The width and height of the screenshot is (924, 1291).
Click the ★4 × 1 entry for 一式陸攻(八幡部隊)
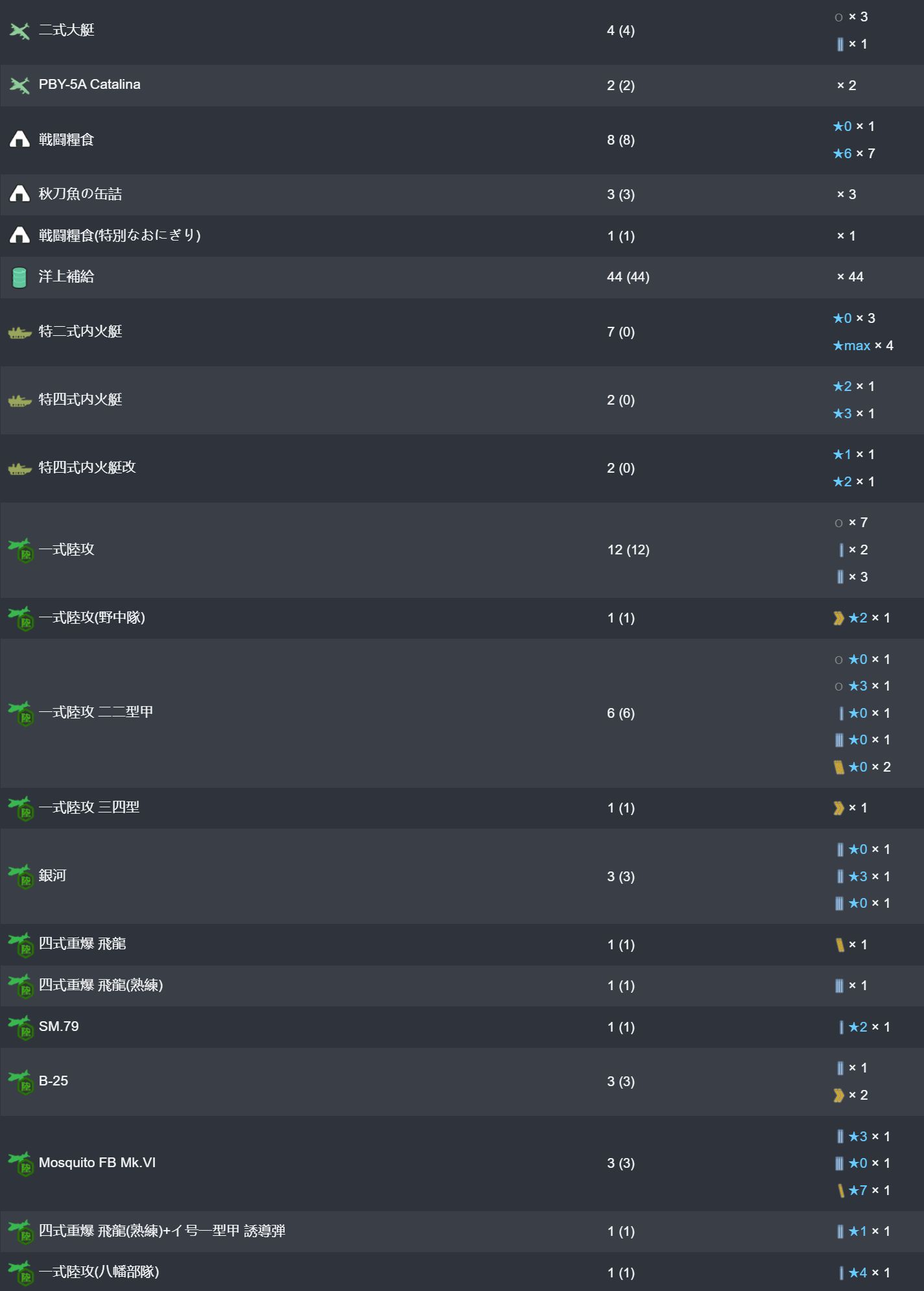[864, 1273]
